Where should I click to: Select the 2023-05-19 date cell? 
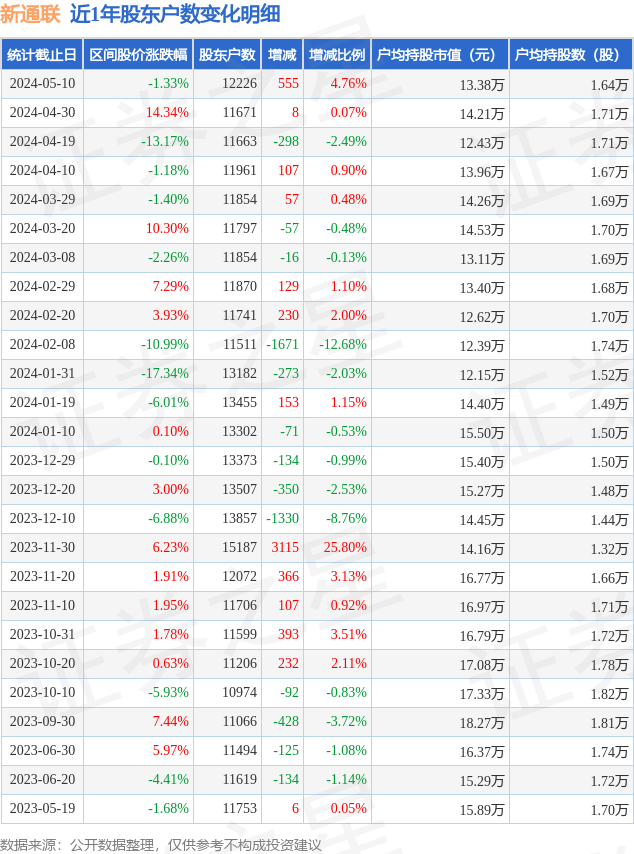42,809
